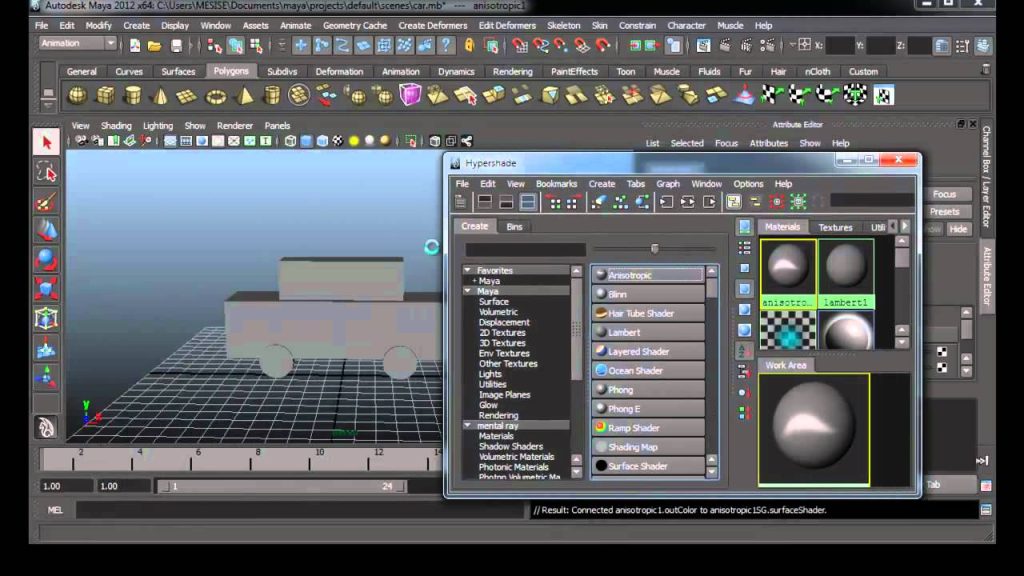Image resolution: width=1024 pixels, height=576 pixels.
Task: Select the lambert1 material swatch
Action: click(846, 273)
